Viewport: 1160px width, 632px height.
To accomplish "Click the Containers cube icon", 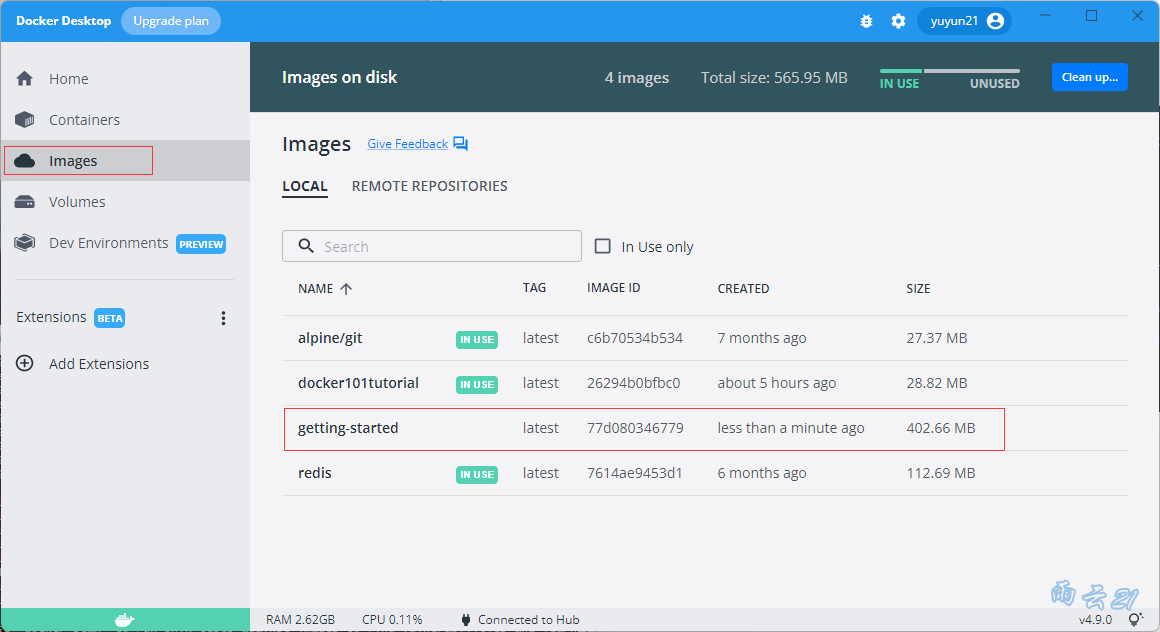I will [24, 120].
